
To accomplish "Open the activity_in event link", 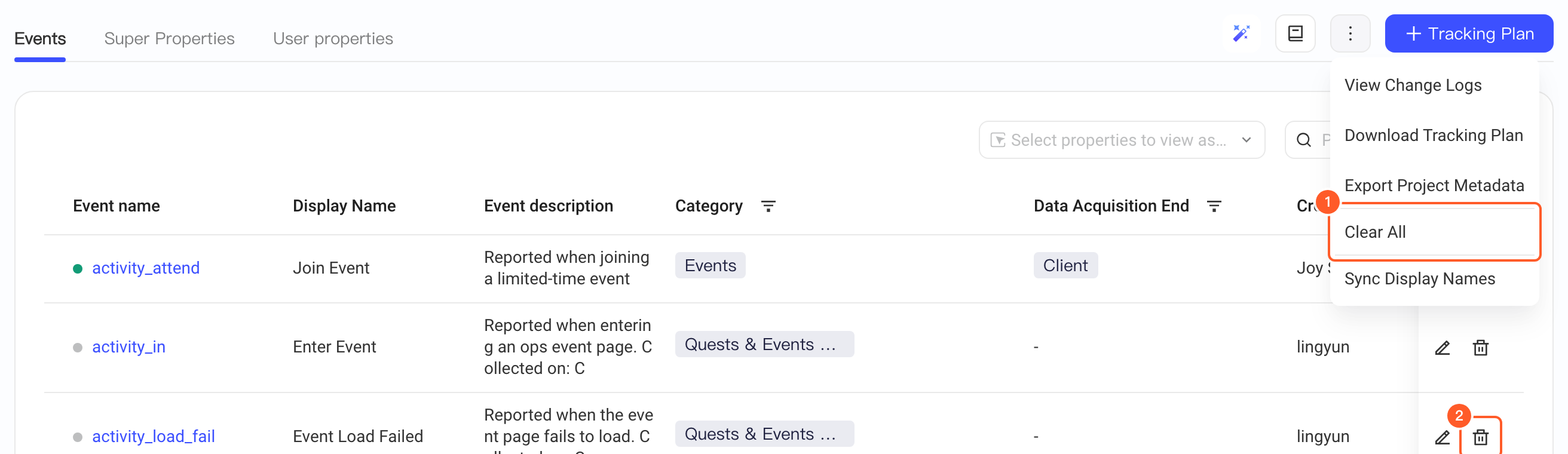I will point(128,347).
